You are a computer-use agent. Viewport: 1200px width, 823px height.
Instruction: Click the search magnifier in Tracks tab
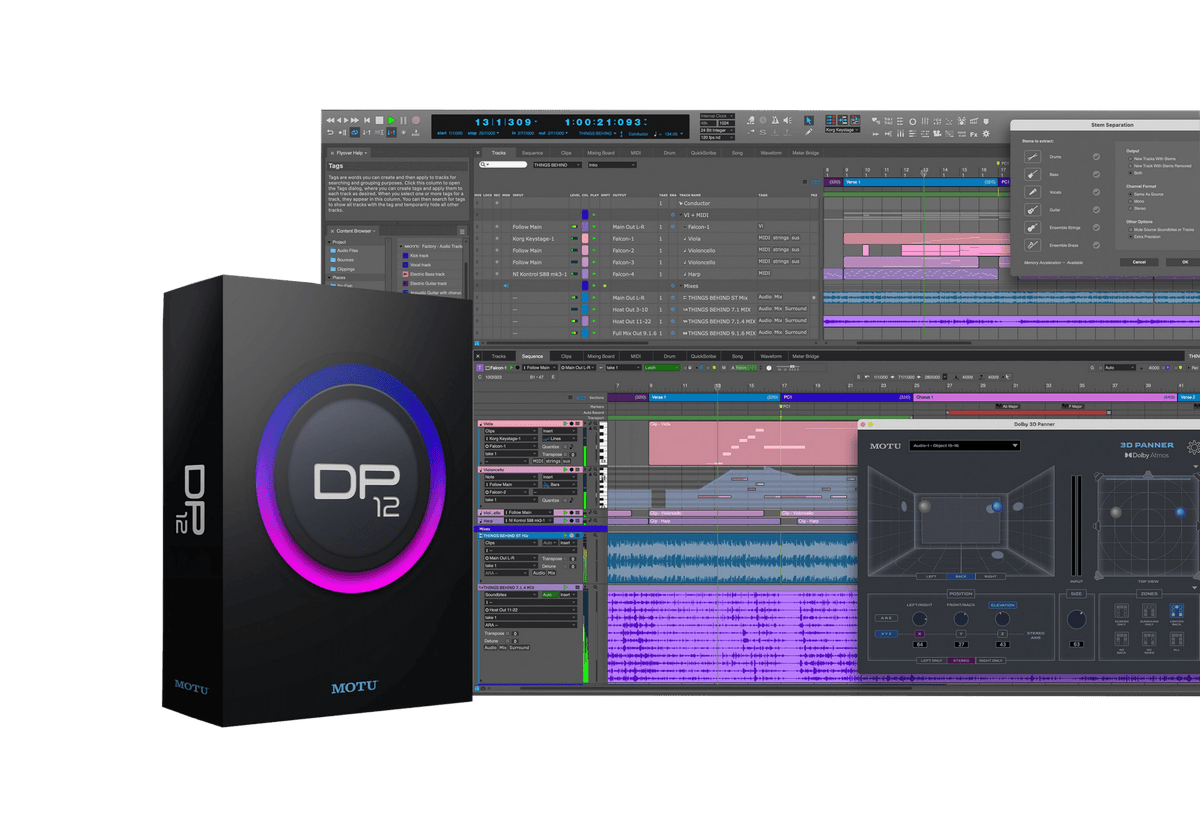point(483,164)
